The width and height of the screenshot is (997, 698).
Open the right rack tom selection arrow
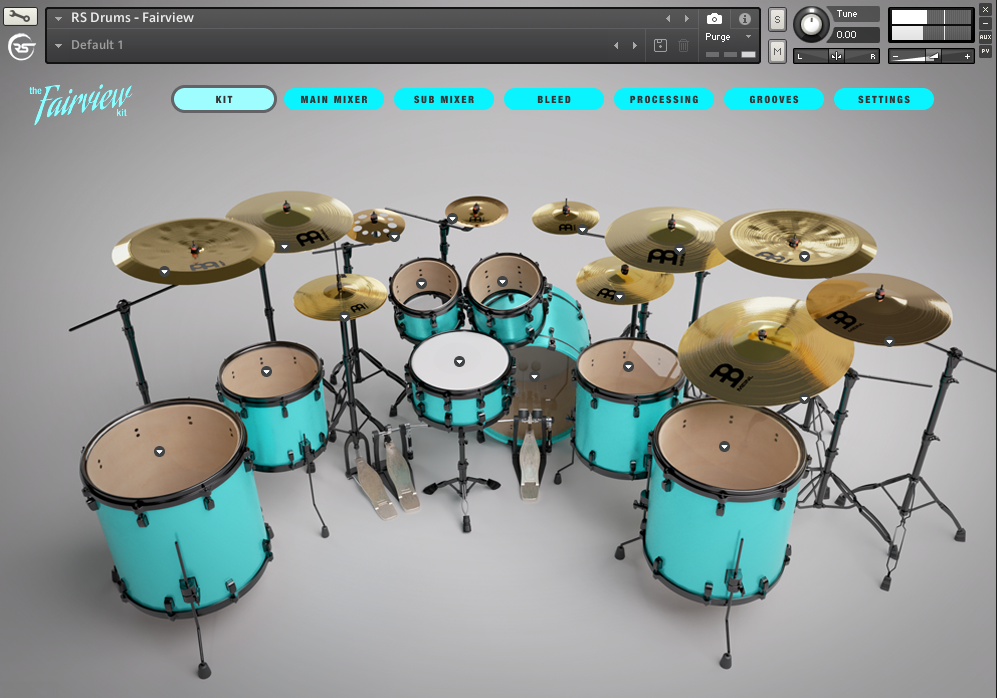[x=502, y=282]
